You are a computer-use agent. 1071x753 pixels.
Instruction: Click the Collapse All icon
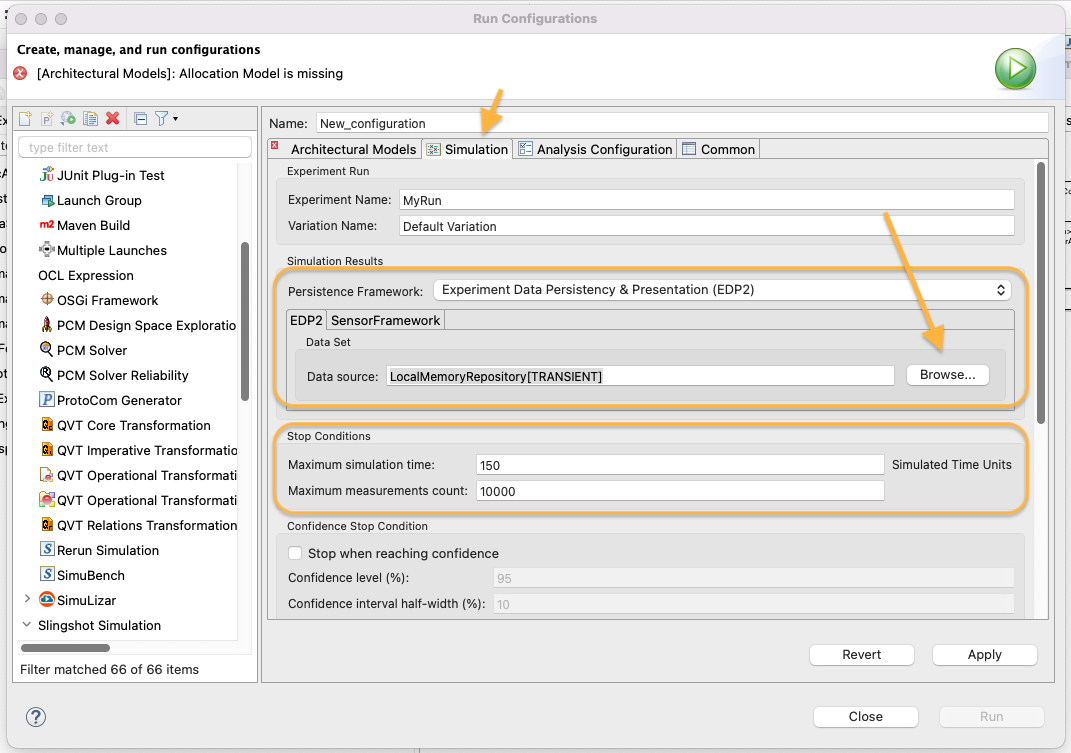click(141, 119)
